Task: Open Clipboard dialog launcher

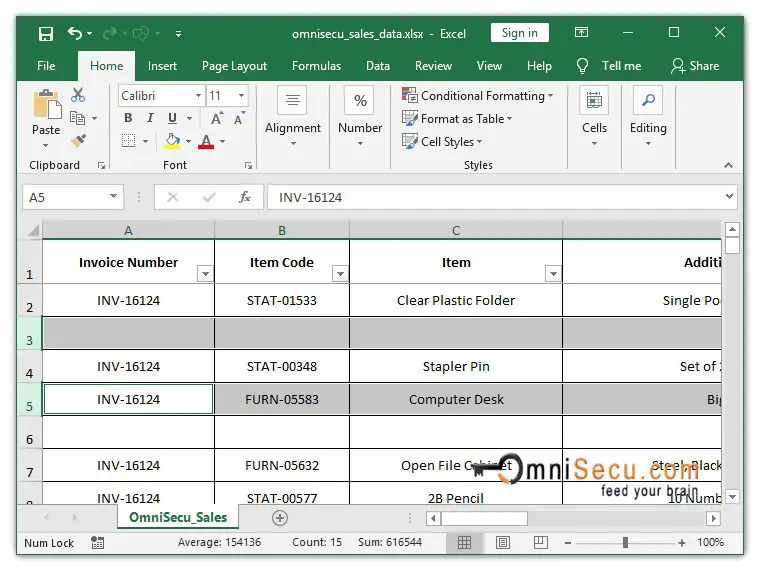Action: click(x=101, y=166)
